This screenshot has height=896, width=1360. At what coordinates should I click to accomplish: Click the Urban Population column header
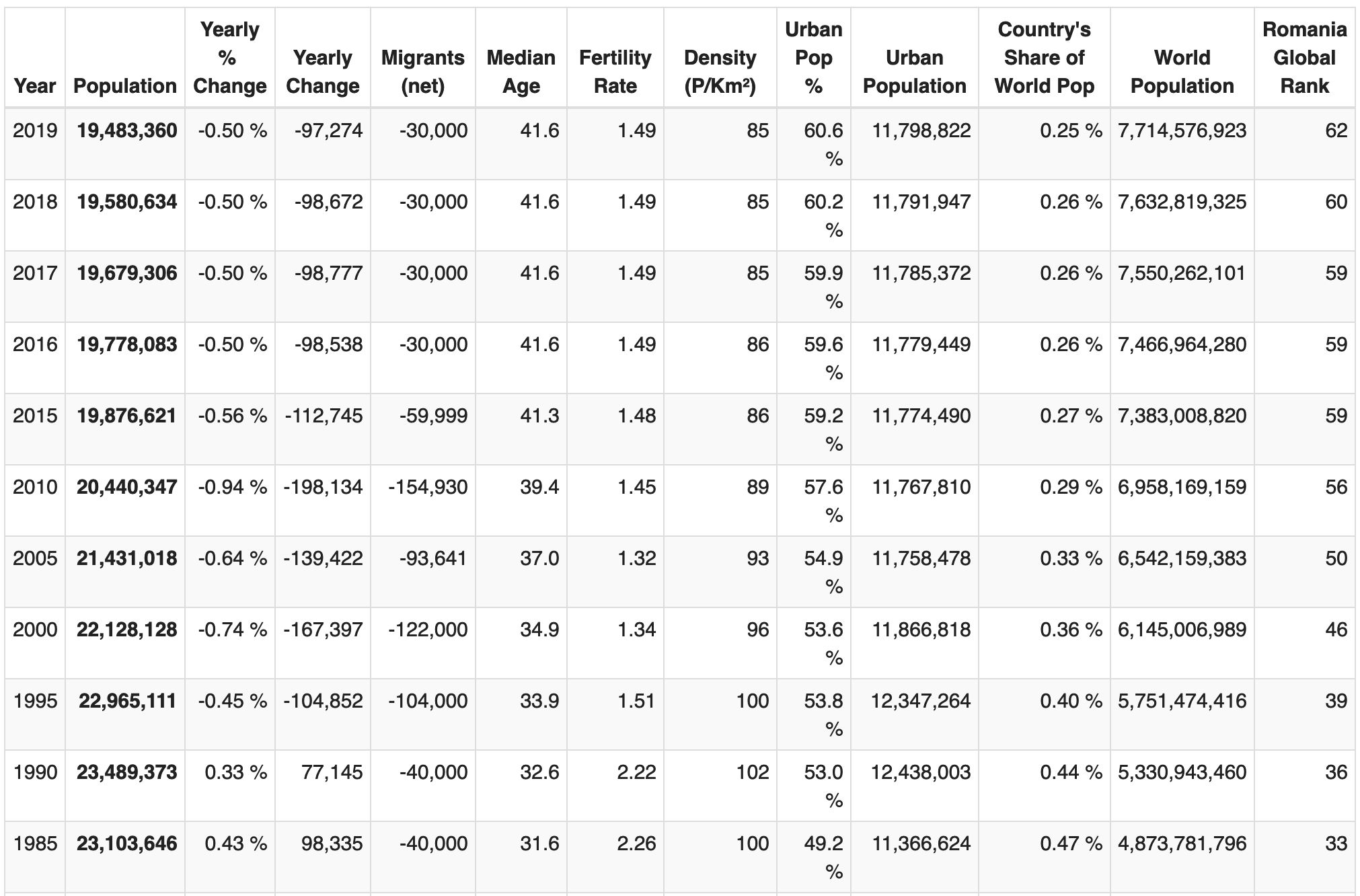(x=915, y=72)
